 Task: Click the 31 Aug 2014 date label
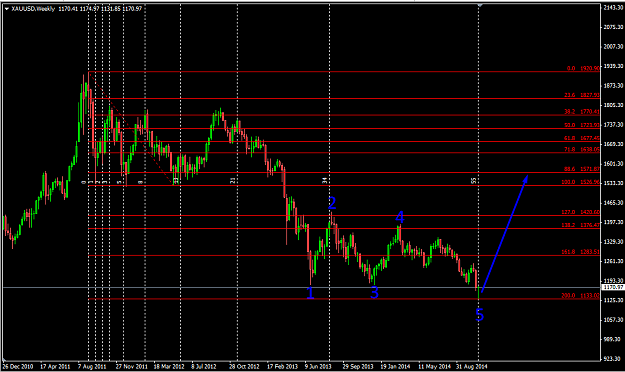(x=472, y=366)
